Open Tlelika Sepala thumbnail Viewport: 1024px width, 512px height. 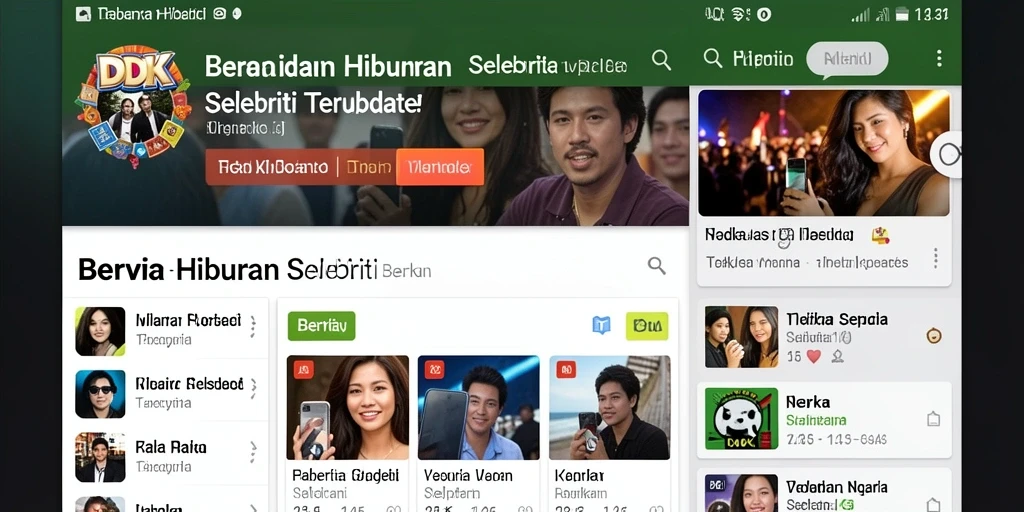(x=741, y=337)
